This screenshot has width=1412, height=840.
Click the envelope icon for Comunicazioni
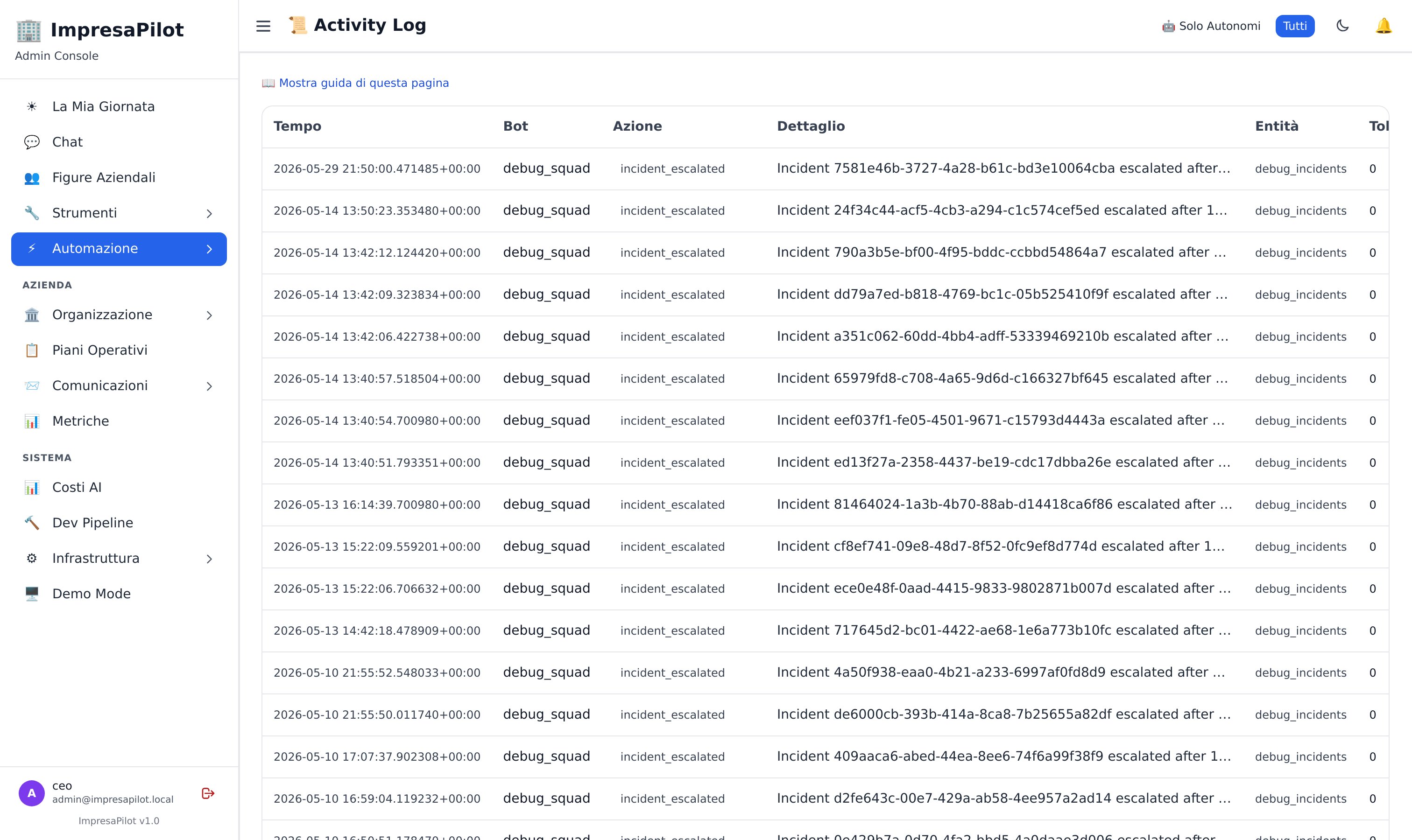tap(32, 385)
